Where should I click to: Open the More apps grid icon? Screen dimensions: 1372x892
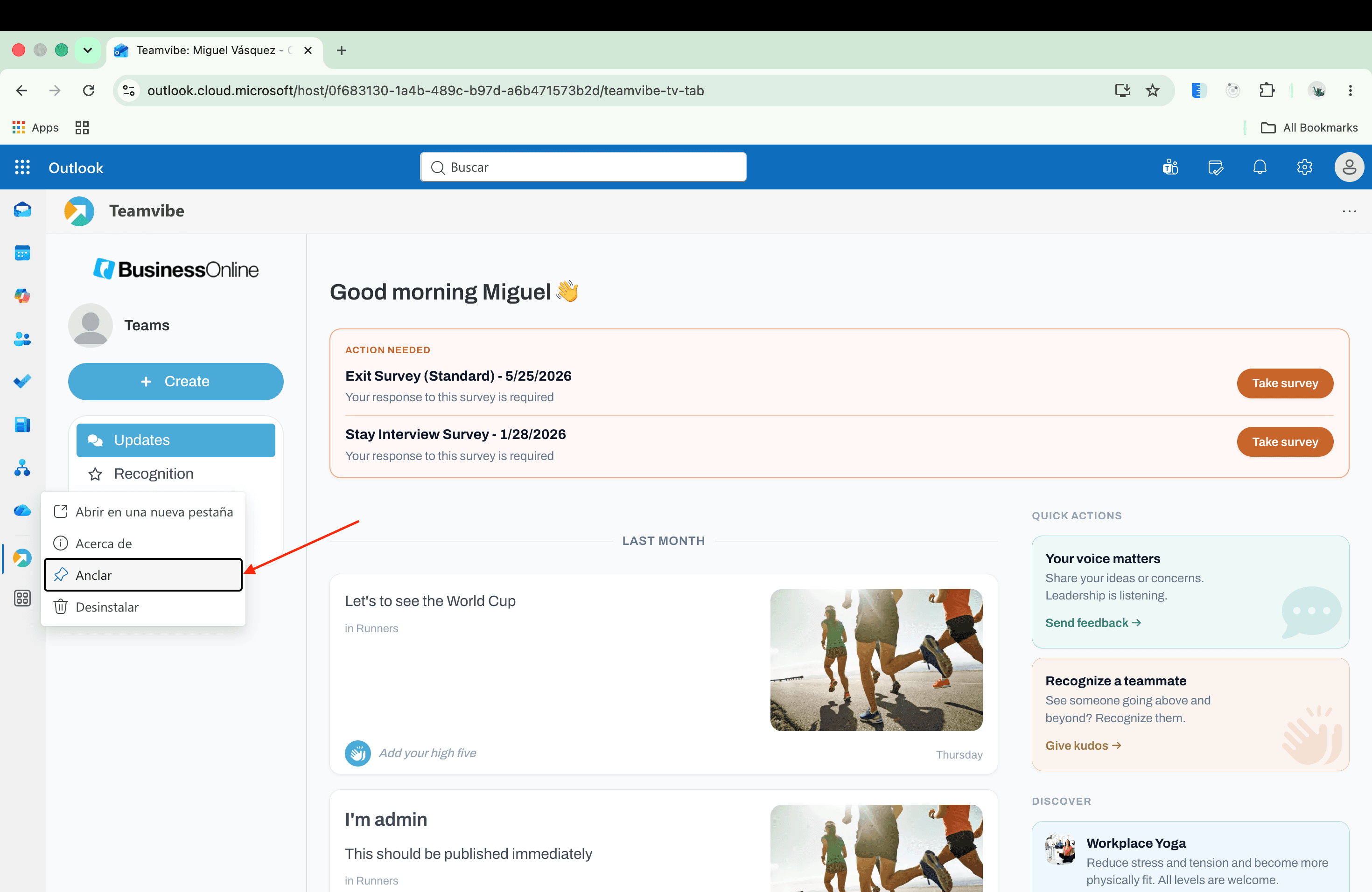pyautogui.click(x=22, y=598)
